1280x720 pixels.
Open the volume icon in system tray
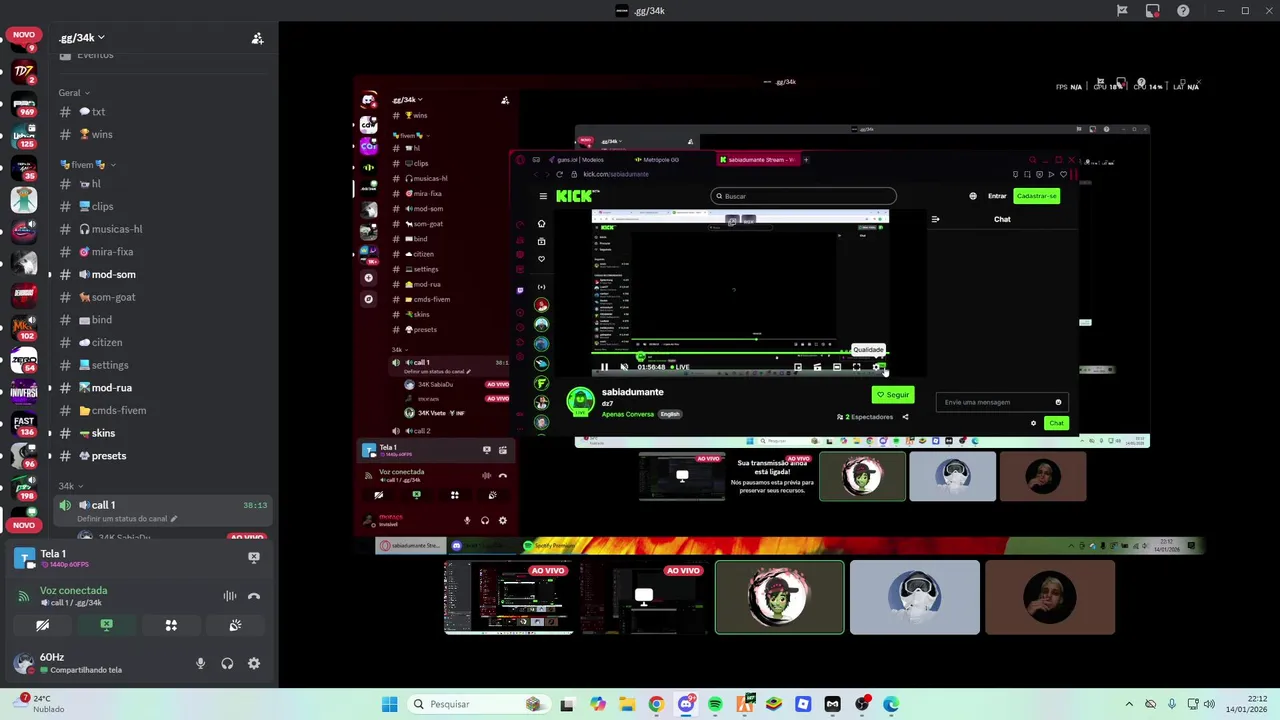pyautogui.click(x=1209, y=704)
